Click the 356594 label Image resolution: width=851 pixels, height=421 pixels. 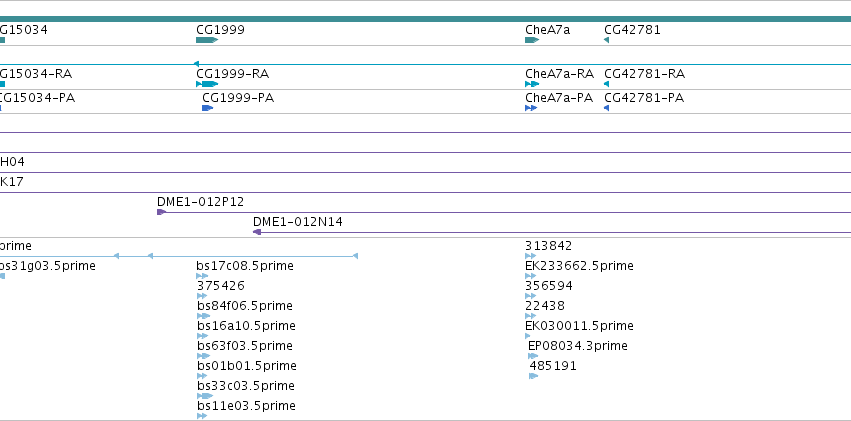coord(549,286)
